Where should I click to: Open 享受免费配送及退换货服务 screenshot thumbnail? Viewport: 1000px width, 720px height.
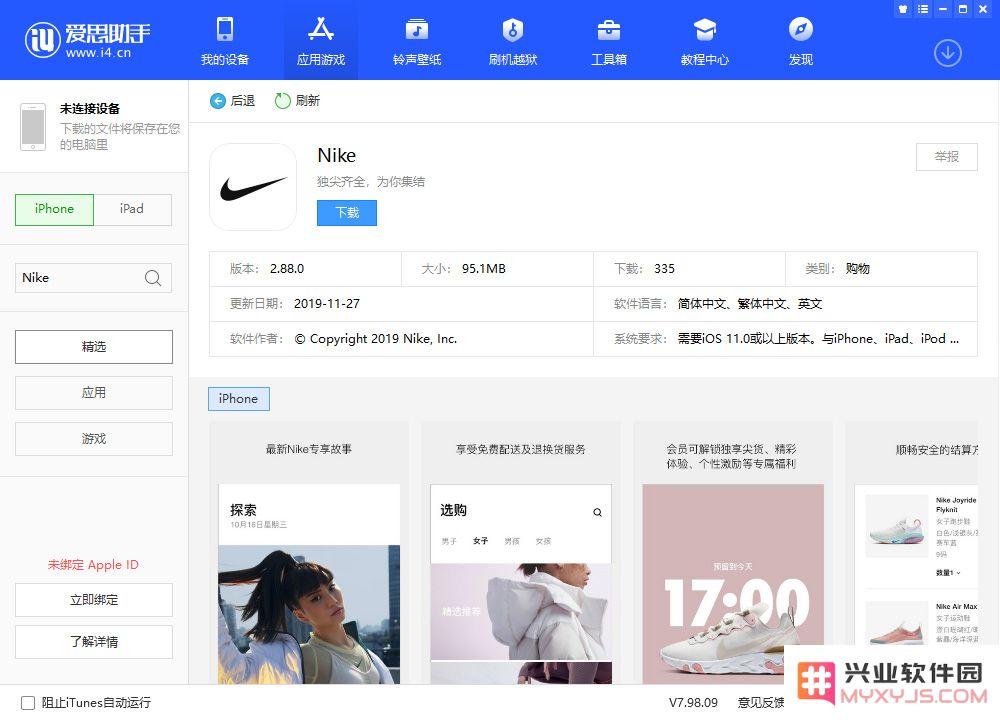point(520,553)
